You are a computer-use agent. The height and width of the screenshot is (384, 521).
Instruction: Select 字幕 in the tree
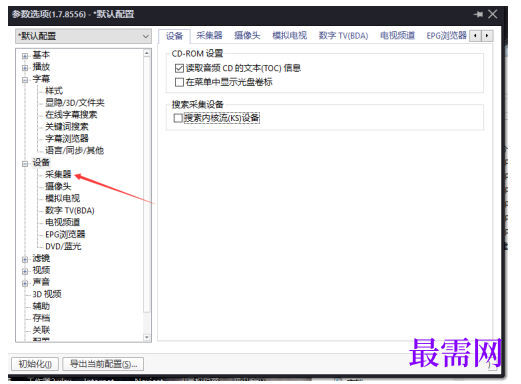(41, 79)
